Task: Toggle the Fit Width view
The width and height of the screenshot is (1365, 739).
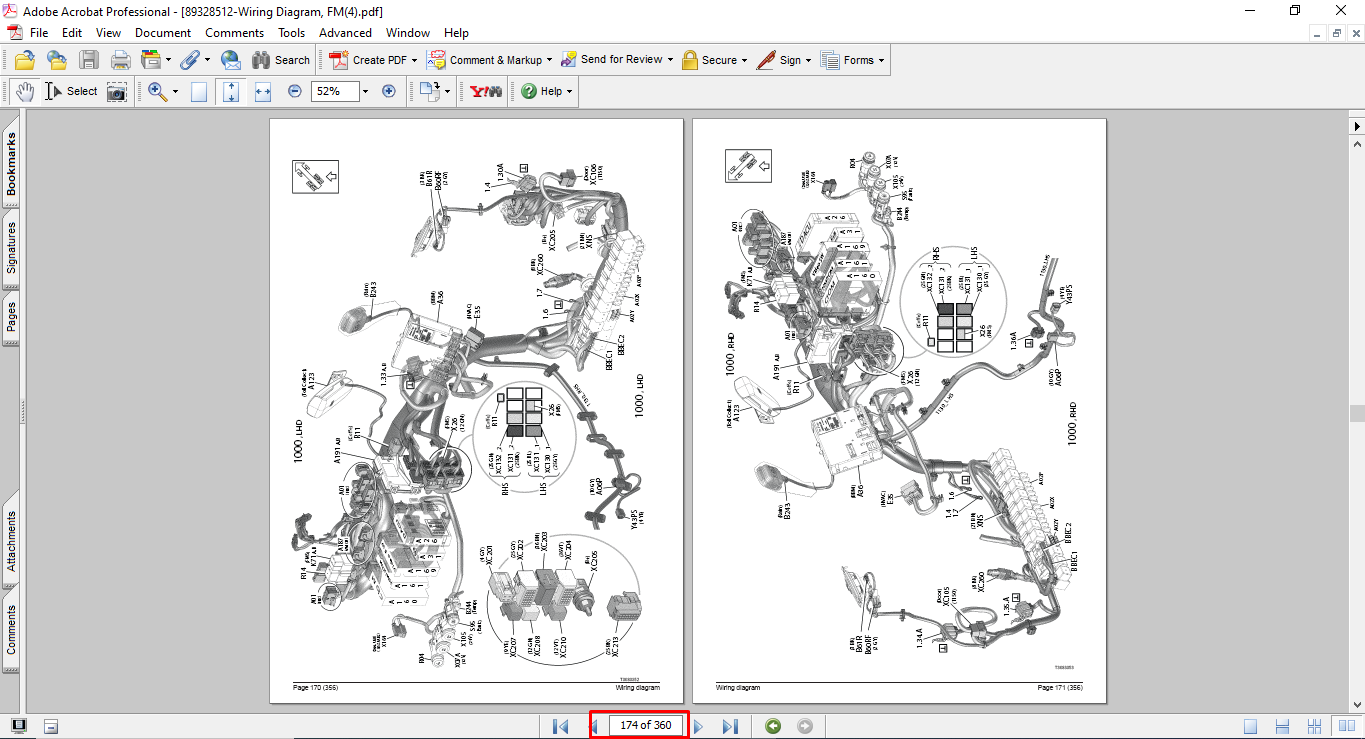Action: [263, 92]
